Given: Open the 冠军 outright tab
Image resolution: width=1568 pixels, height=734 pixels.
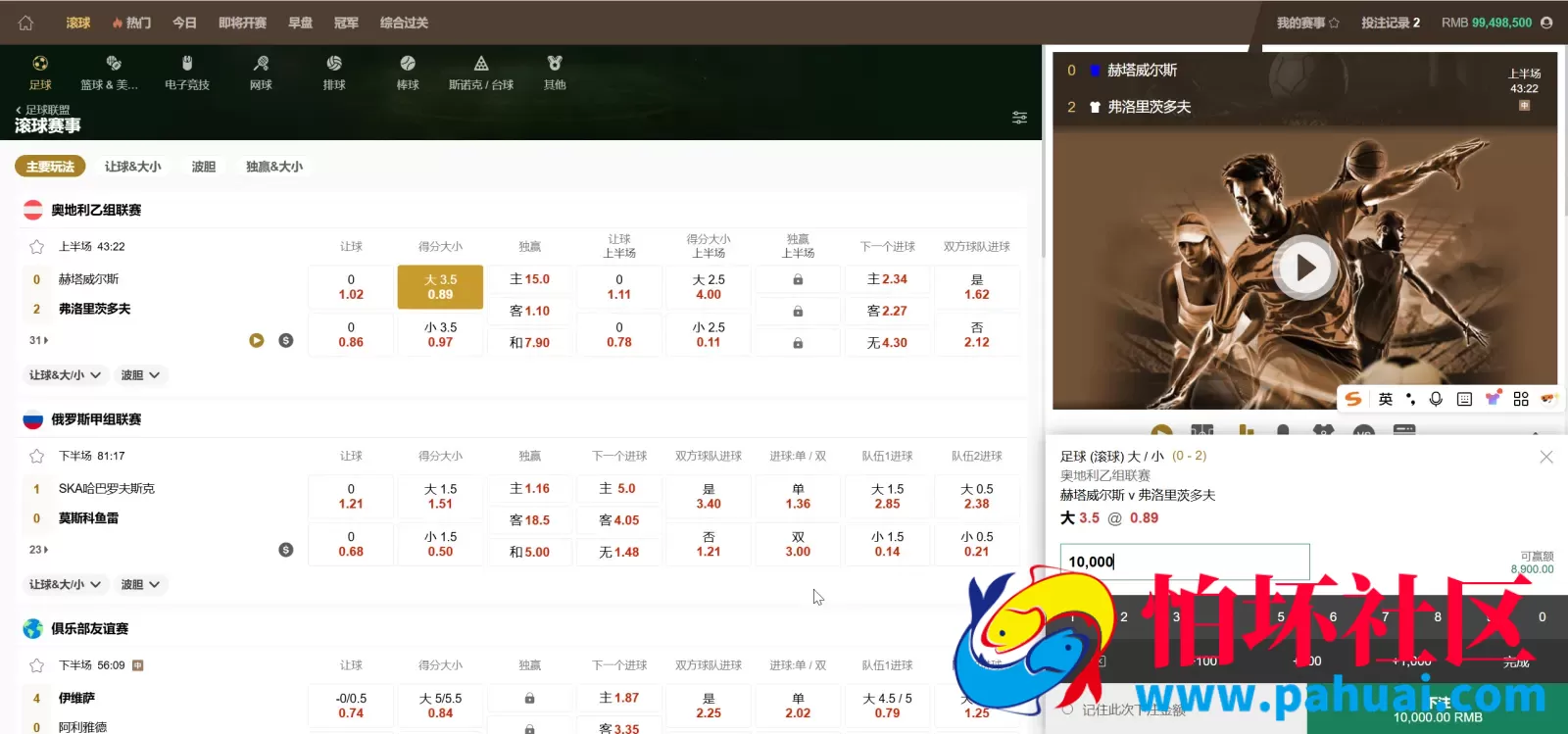Looking at the screenshot, I should tap(346, 23).
